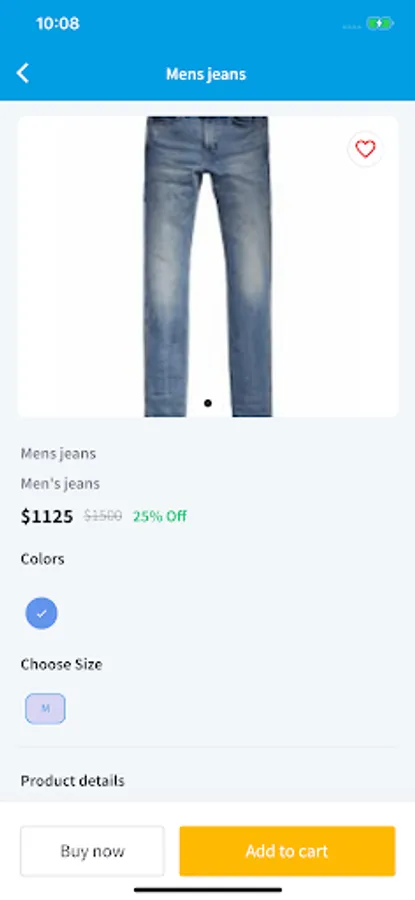415x900 pixels.
Task: Tap the signal dots in status bar
Action: [x=351, y=27]
